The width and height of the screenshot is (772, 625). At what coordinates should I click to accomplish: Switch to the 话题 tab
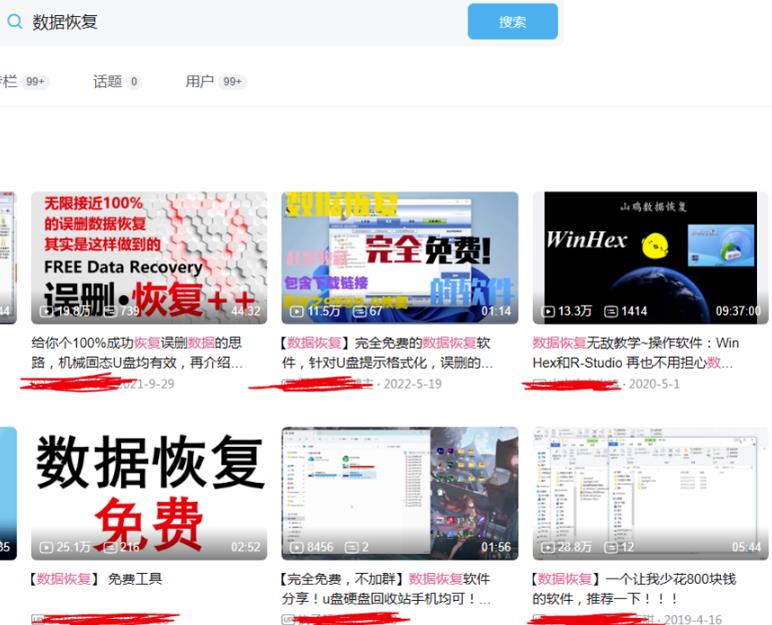108,81
